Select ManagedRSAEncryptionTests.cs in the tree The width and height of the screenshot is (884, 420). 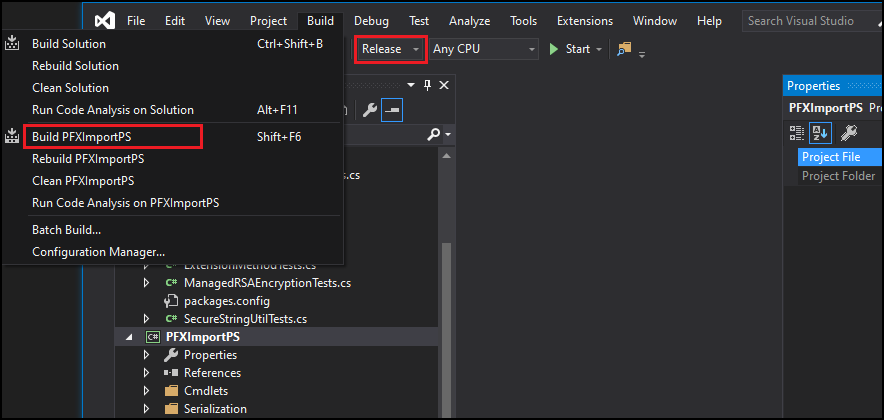coord(267,282)
